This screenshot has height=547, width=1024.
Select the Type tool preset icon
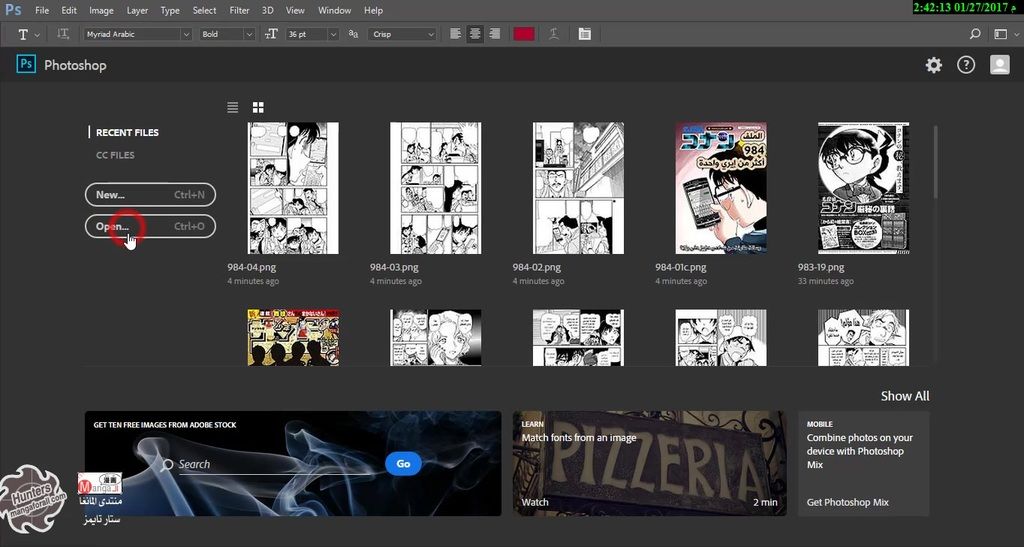(23, 34)
